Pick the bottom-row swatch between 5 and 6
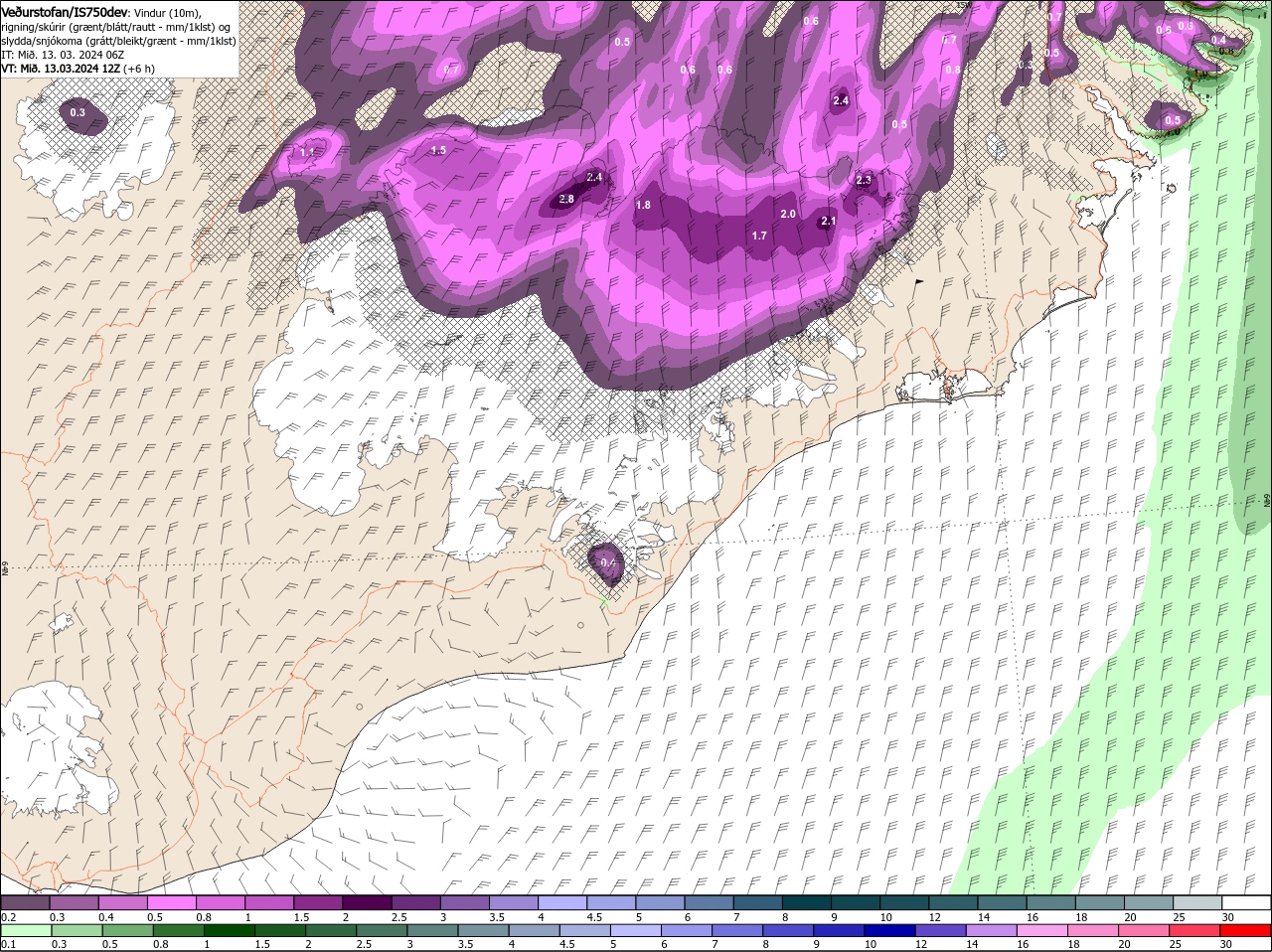The height and width of the screenshot is (952, 1272). coord(636,930)
